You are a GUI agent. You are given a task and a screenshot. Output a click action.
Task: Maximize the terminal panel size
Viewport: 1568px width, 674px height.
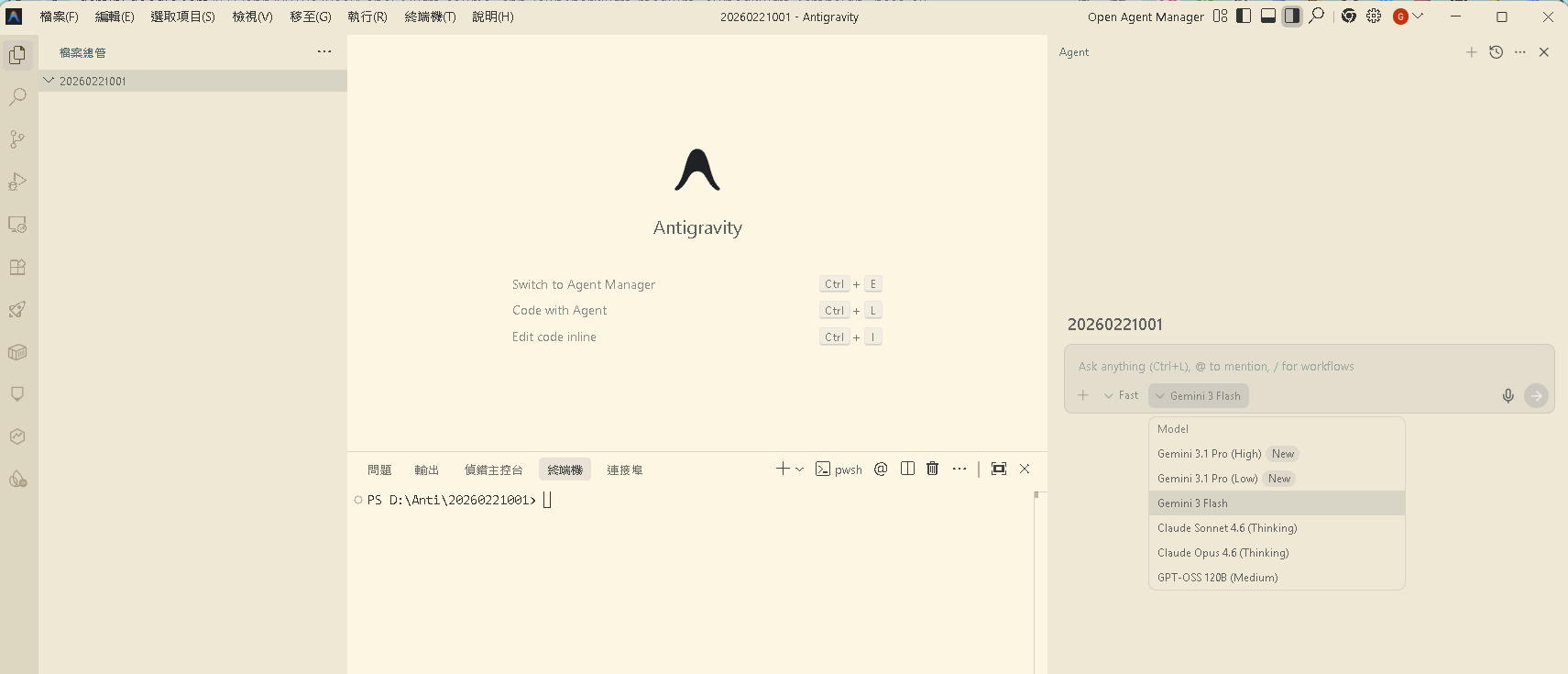[x=999, y=469]
